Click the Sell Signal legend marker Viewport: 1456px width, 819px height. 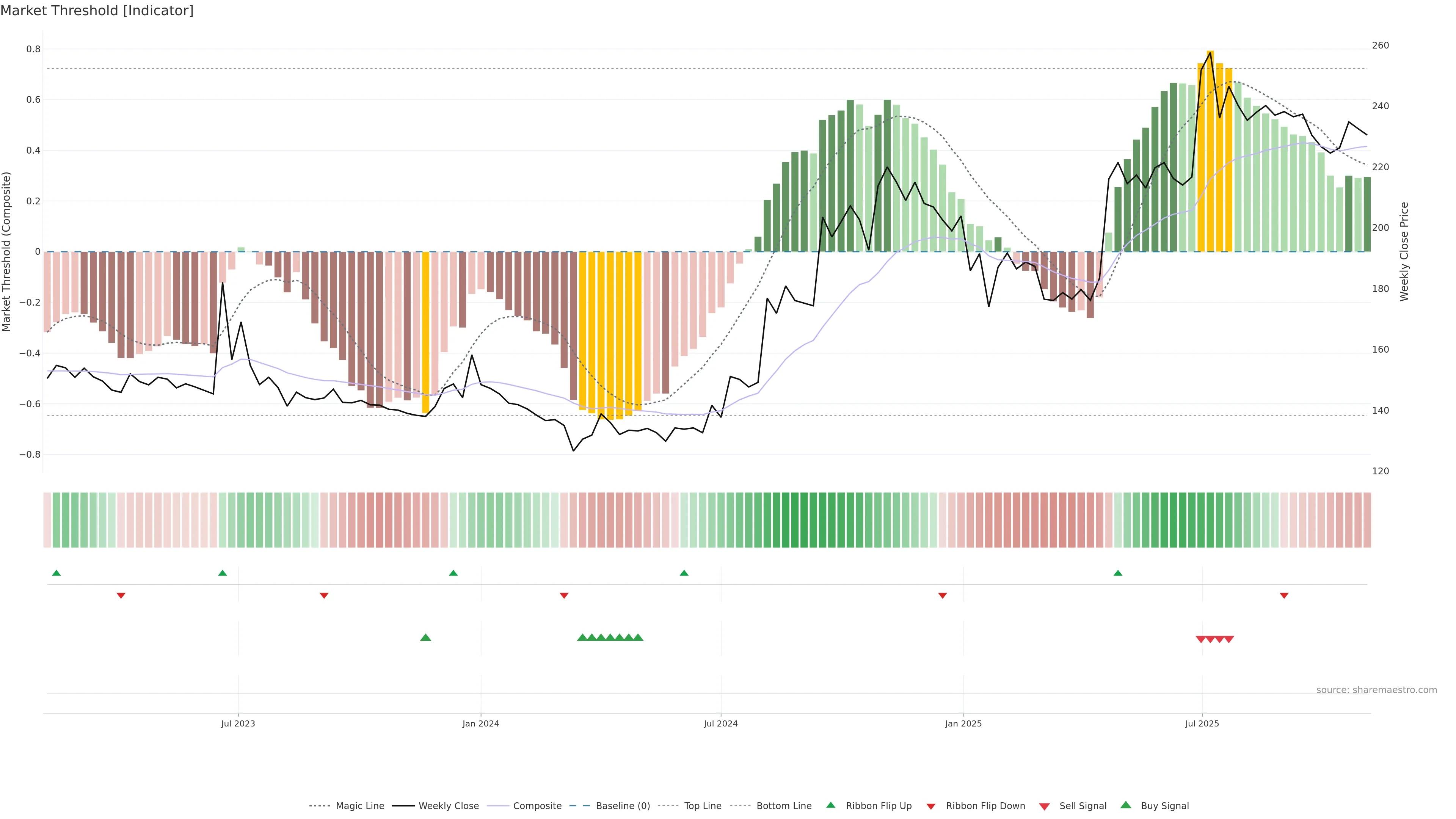(1045, 806)
